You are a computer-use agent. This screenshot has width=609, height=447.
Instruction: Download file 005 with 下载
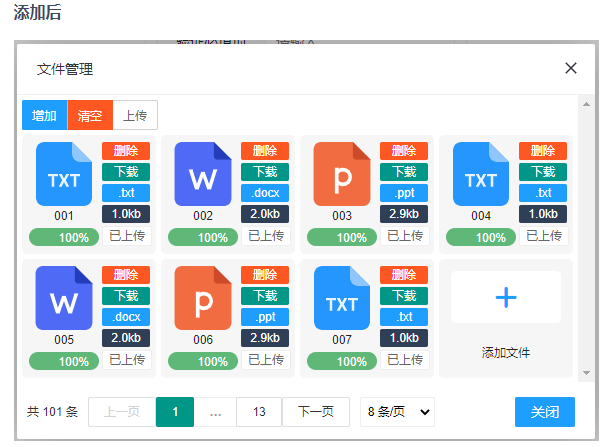(126, 296)
